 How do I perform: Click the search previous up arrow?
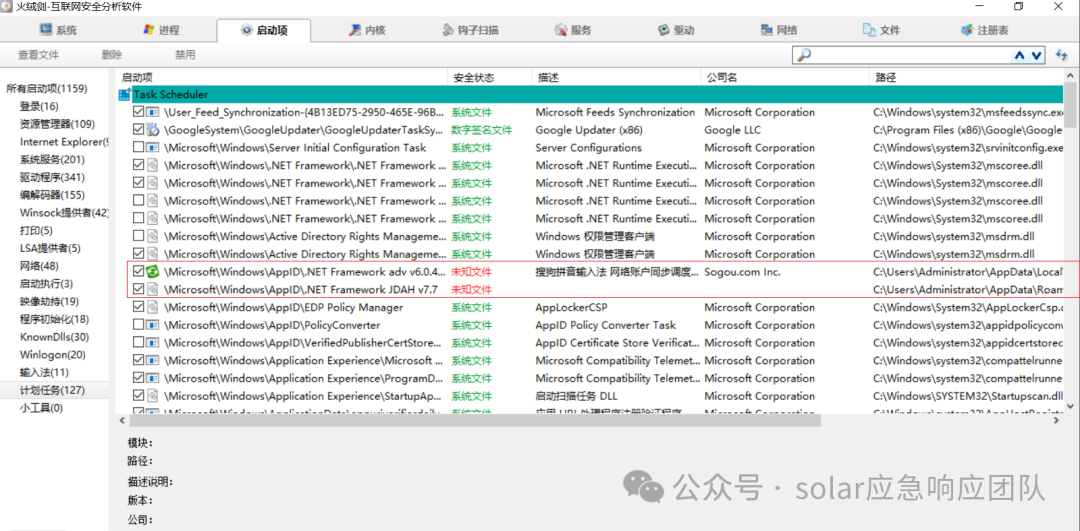(1020, 55)
